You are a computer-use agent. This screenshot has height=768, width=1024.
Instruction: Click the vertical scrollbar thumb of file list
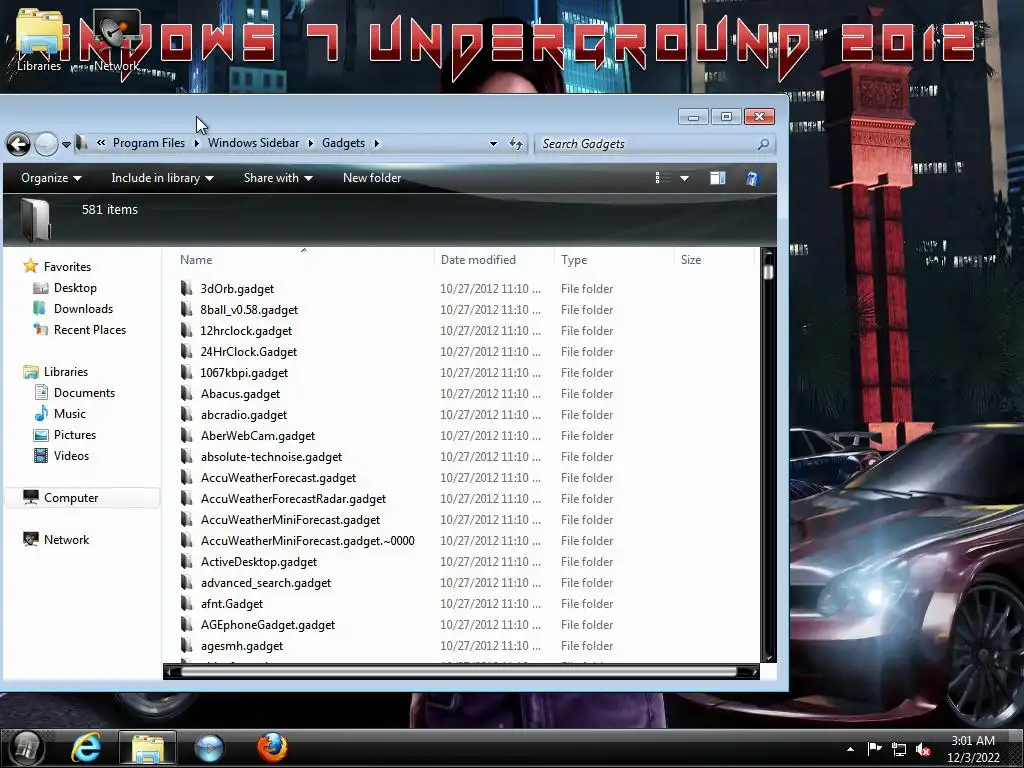coord(768,270)
